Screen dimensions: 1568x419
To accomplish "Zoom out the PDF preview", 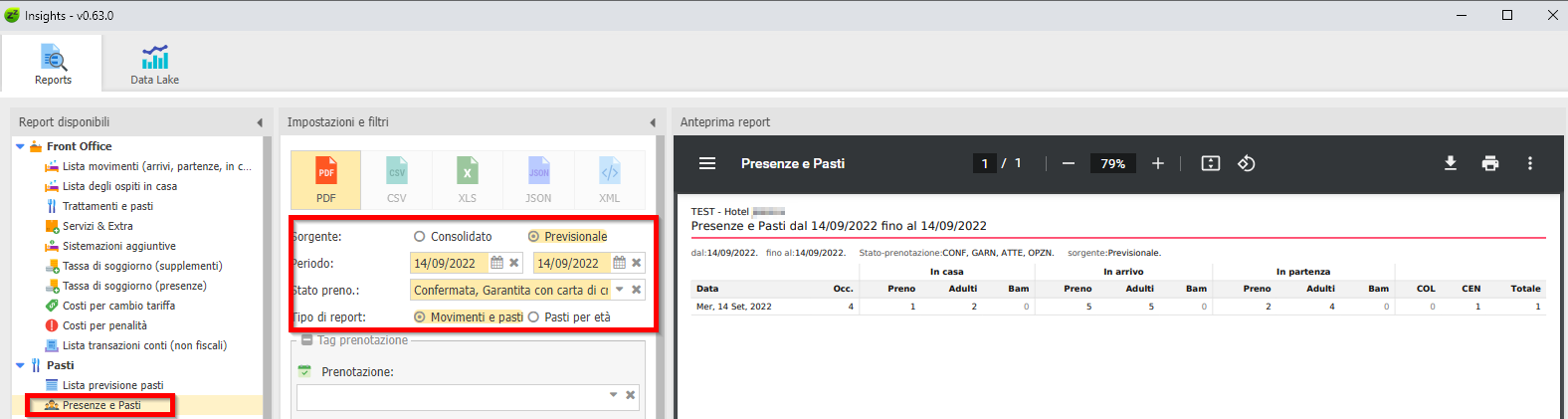I will click(1068, 163).
